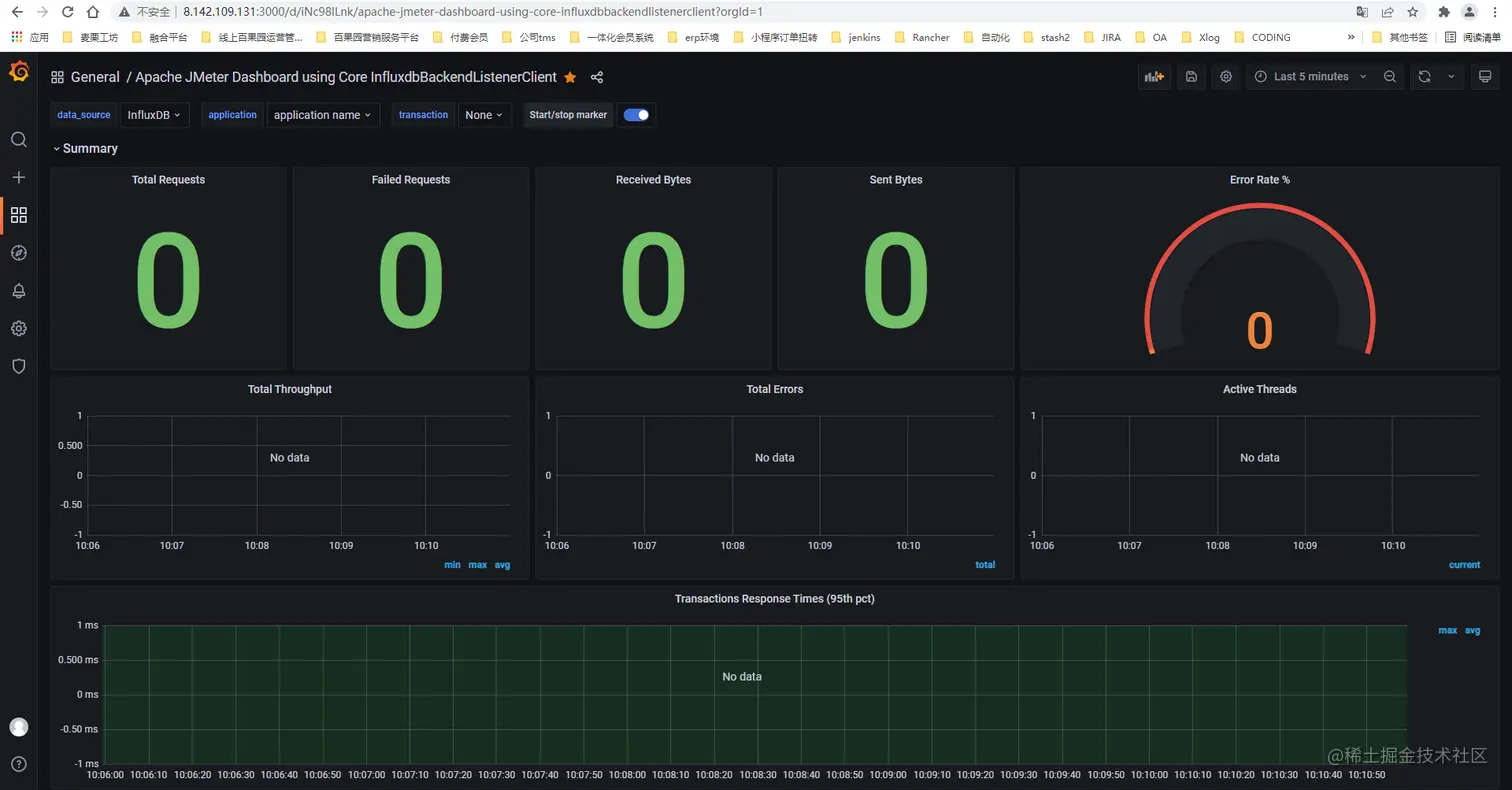Open Server Admin shield icon in sidebar

18,366
